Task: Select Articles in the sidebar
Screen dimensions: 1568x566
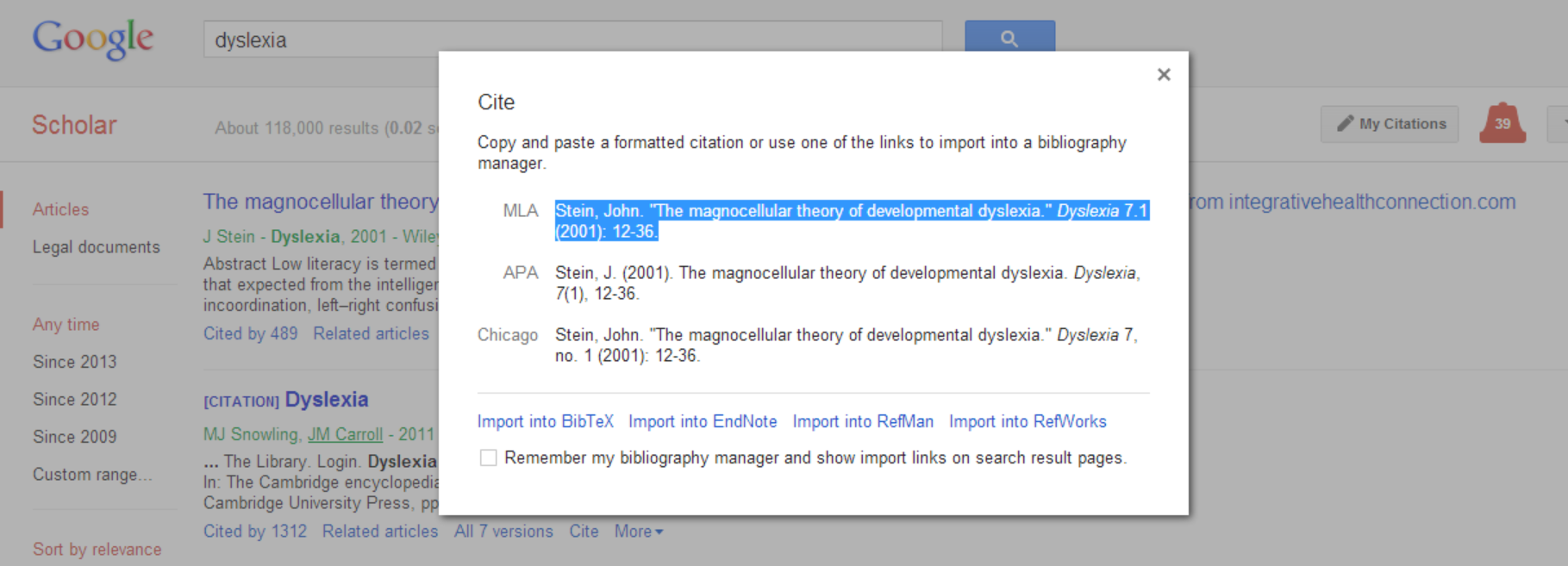Action: point(60,209)
